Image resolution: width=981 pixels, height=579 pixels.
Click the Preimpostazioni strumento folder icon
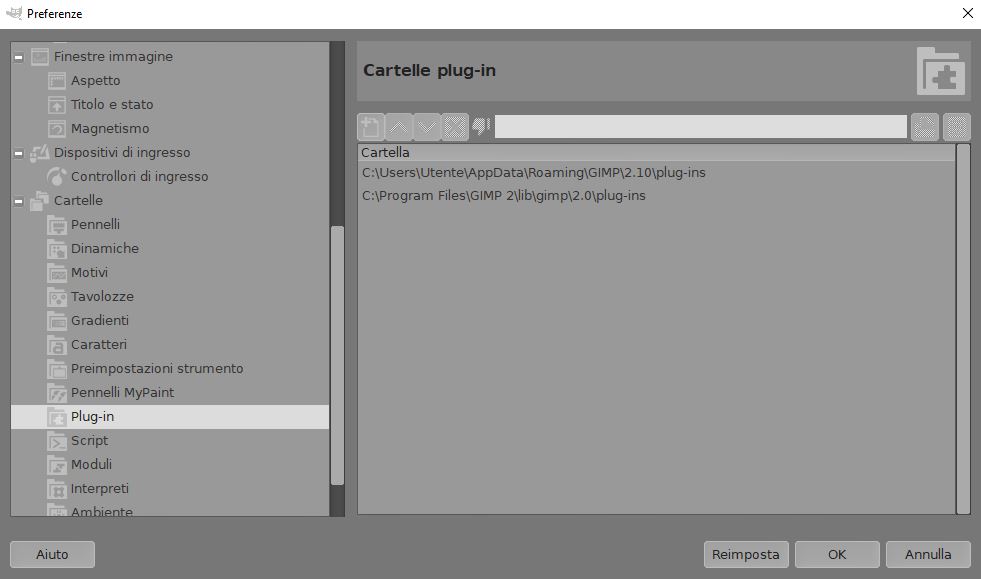[57, 369]
